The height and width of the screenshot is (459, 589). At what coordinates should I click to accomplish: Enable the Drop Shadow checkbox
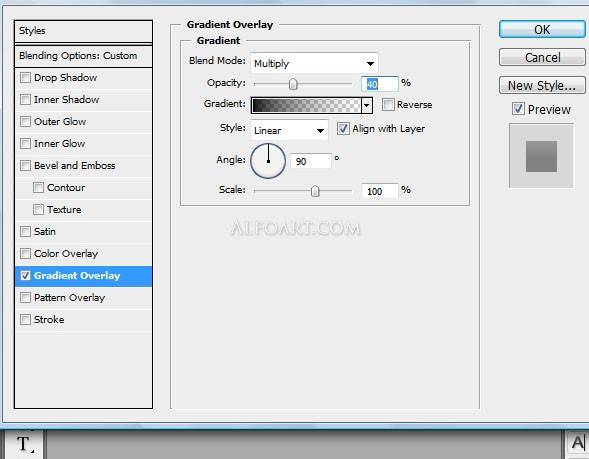25,78
